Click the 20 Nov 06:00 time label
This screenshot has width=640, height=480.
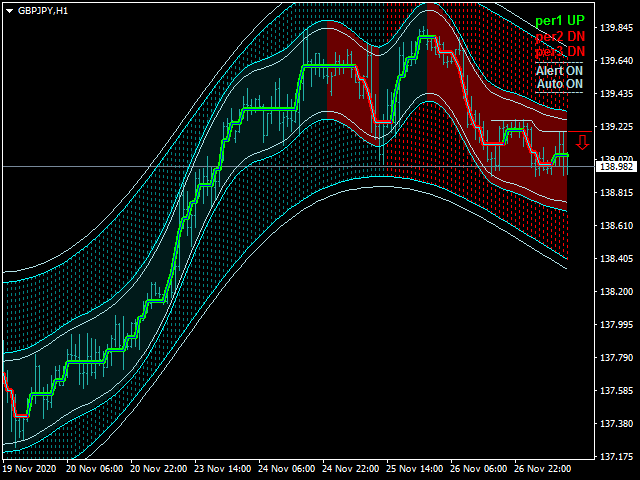95,469
